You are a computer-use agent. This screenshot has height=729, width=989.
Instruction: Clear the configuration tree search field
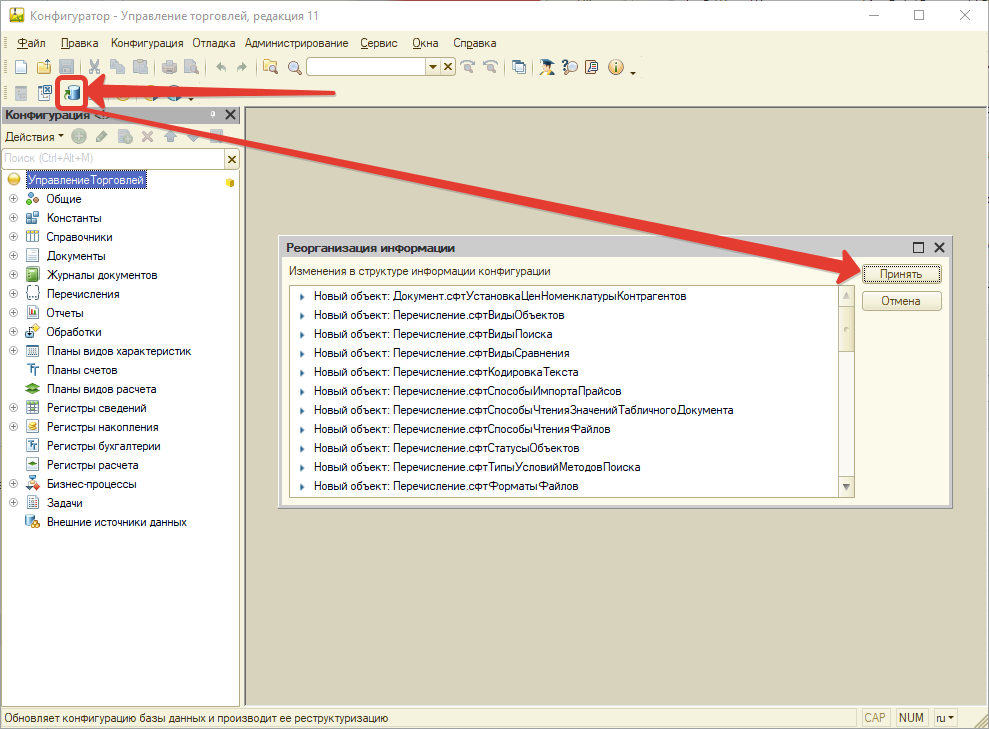(x=232, y=158)
